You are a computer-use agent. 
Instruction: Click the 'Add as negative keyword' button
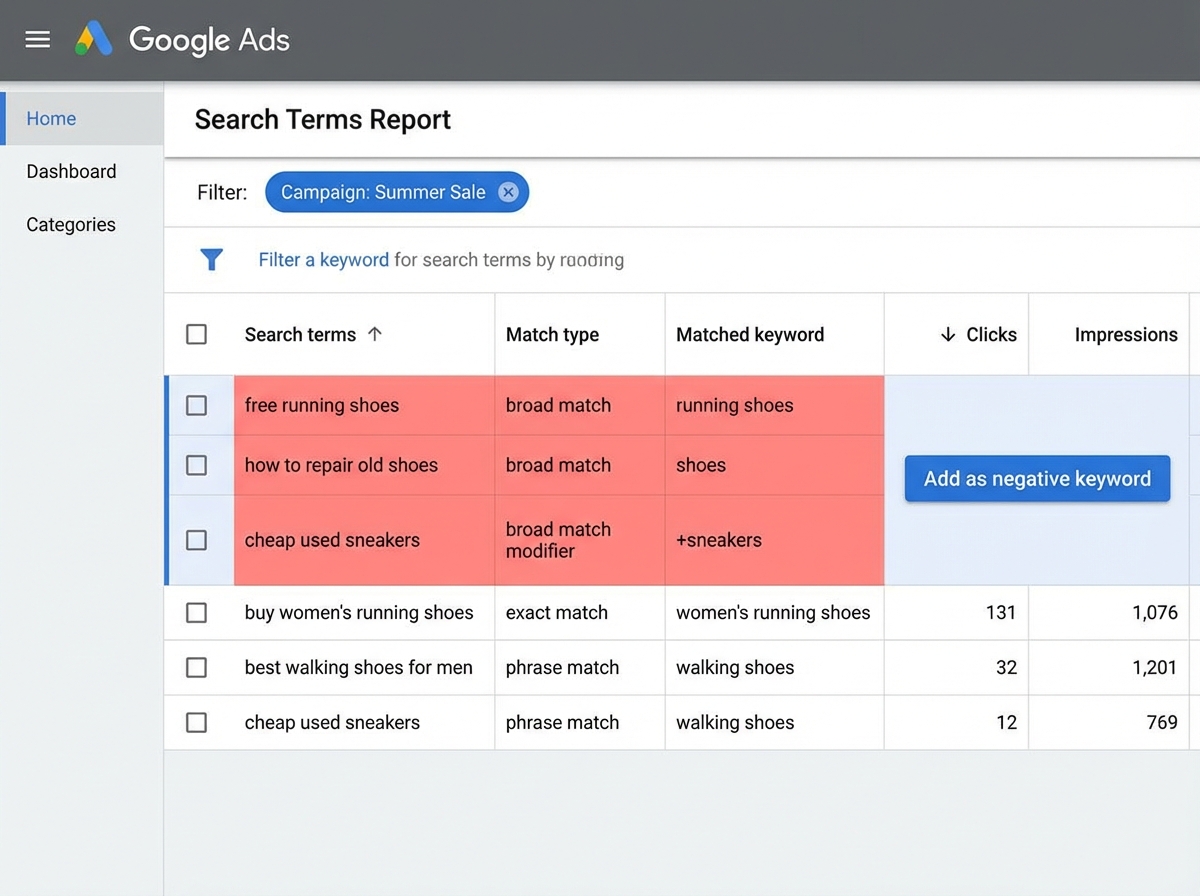tap(1036, 478)
